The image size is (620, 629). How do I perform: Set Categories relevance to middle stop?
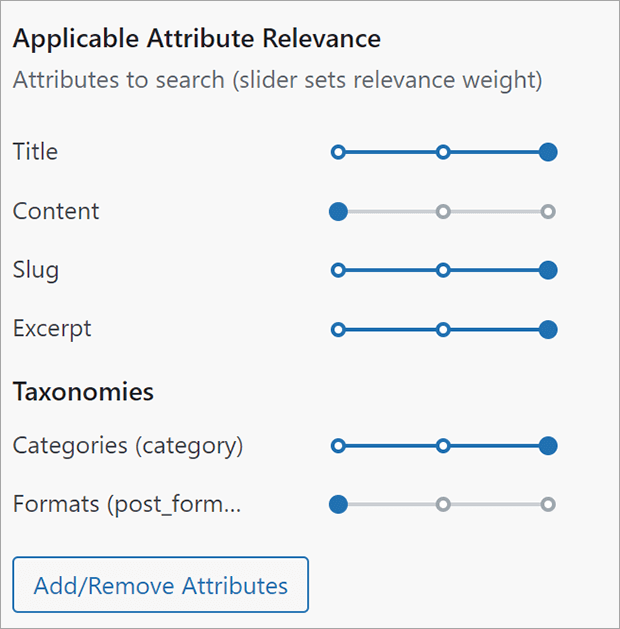point(443,446)
